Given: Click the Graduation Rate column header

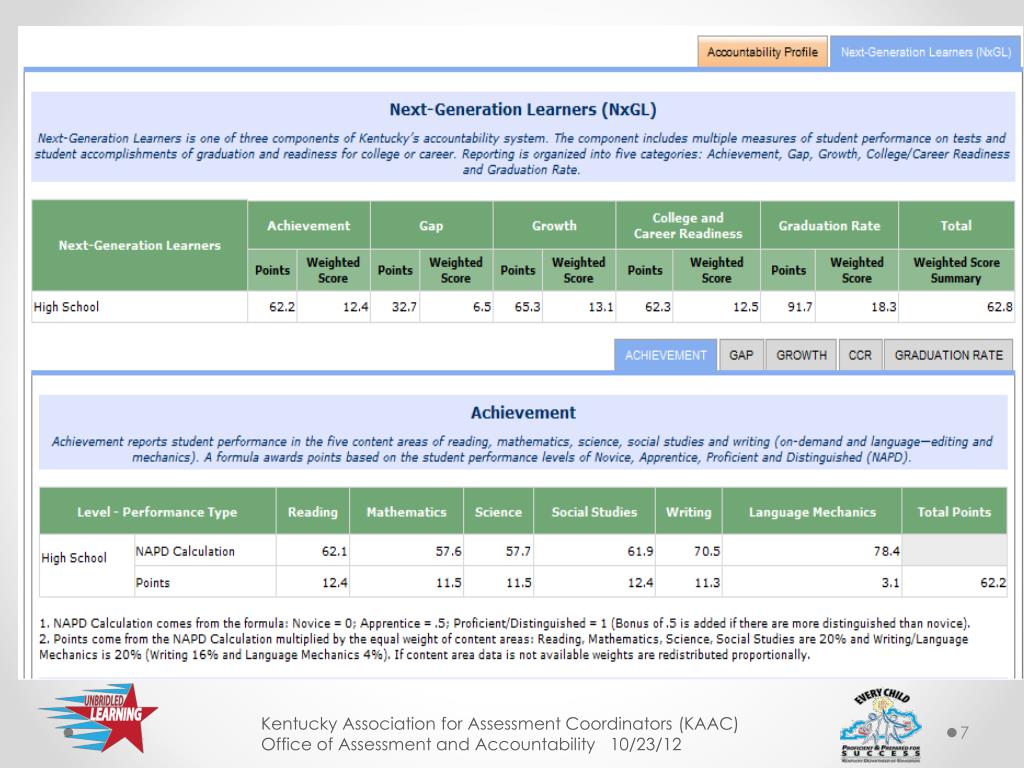Looking at the screenshot, I should (x=829, y=225).
